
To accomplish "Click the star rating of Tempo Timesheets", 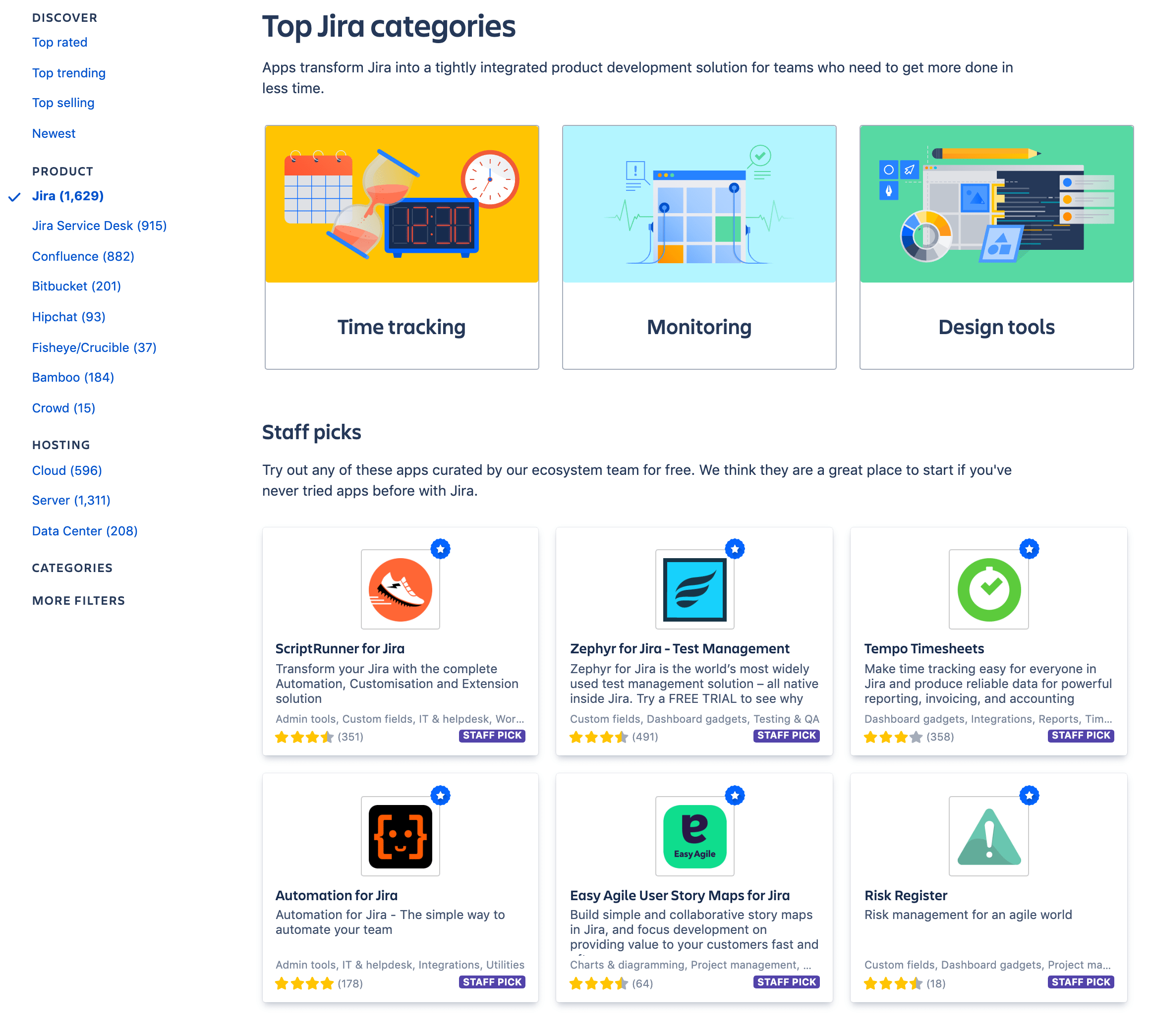I will (x=893, y=737).
